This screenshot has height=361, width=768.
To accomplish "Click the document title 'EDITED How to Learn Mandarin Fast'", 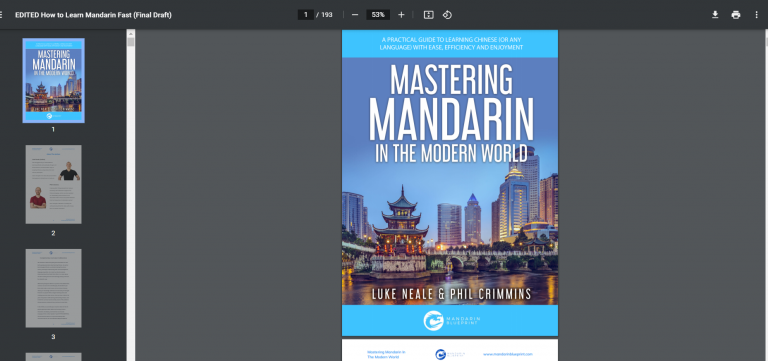I will [93, 15].
